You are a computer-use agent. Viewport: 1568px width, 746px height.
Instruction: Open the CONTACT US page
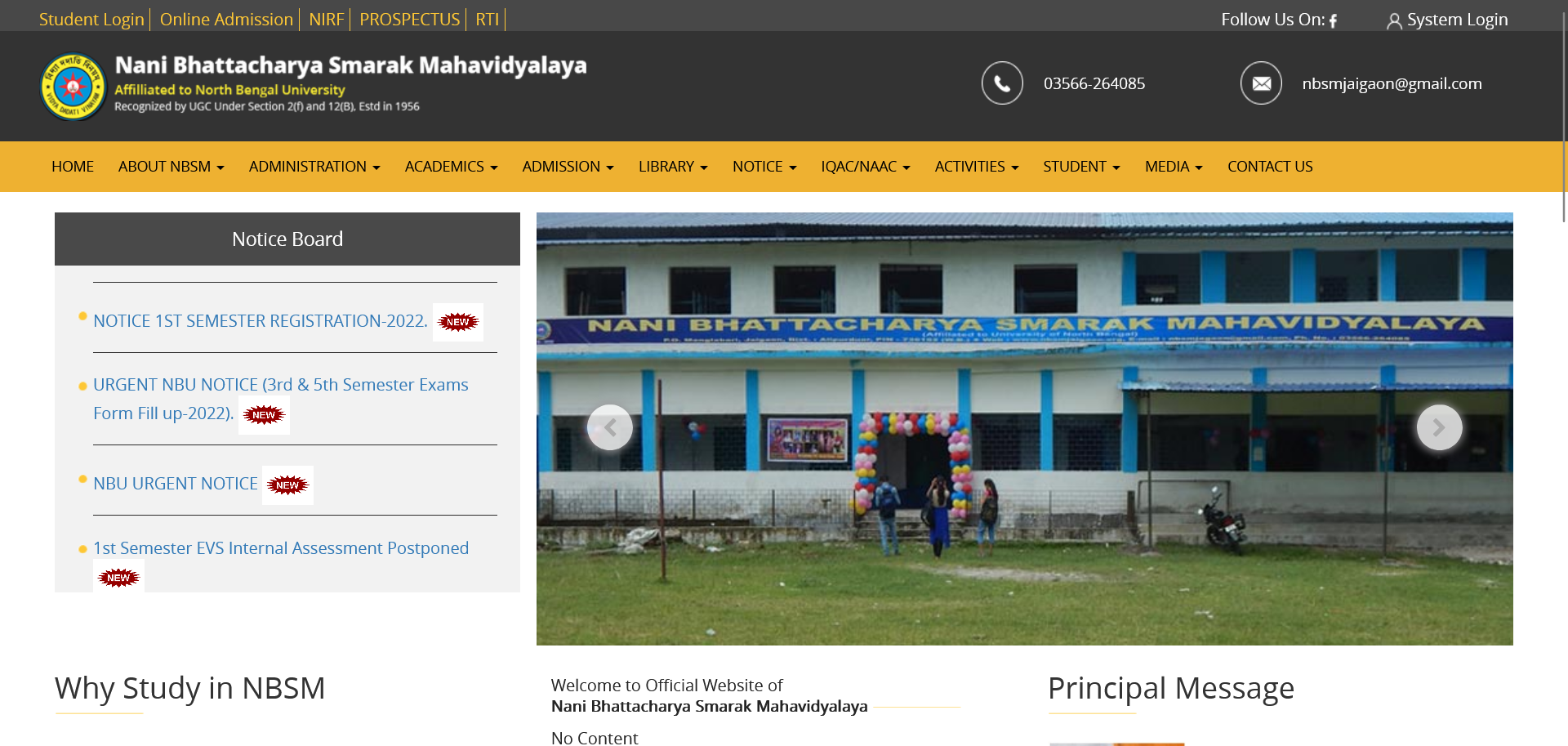(x=1270, y=167)
